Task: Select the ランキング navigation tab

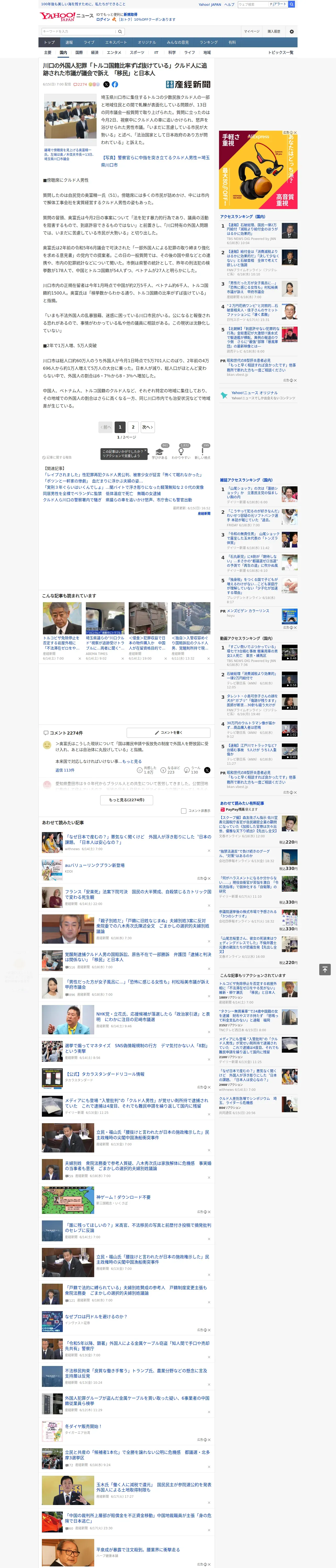Action: tap(209, 43)
